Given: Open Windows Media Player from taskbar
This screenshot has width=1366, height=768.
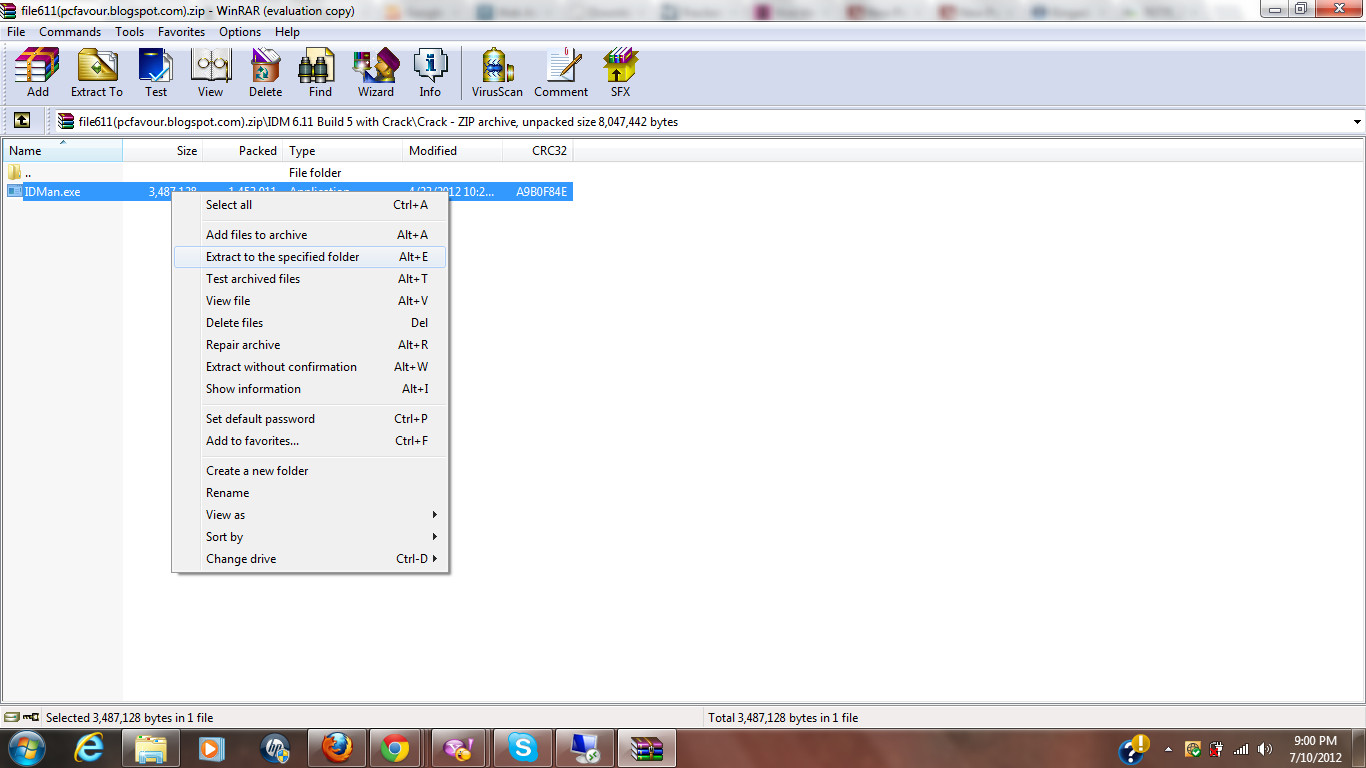Looking at the screenshot, I should 211,748.
